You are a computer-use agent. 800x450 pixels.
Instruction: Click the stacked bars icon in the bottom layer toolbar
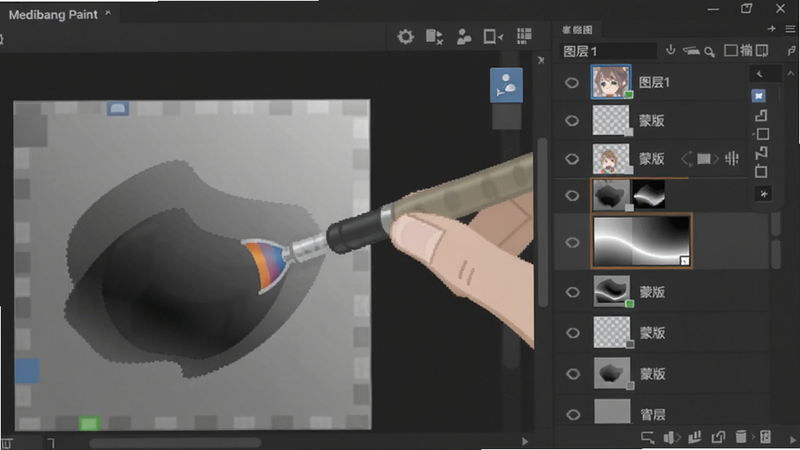694,437
